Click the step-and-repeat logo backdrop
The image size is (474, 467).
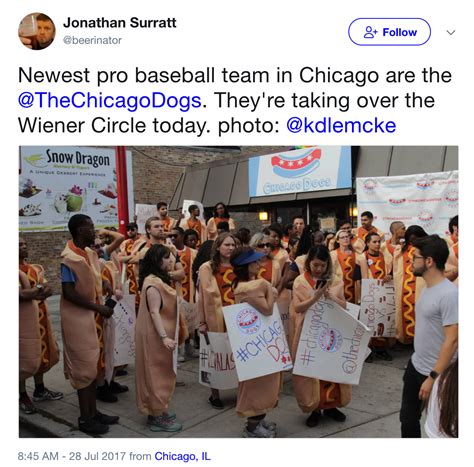point(407,200)
